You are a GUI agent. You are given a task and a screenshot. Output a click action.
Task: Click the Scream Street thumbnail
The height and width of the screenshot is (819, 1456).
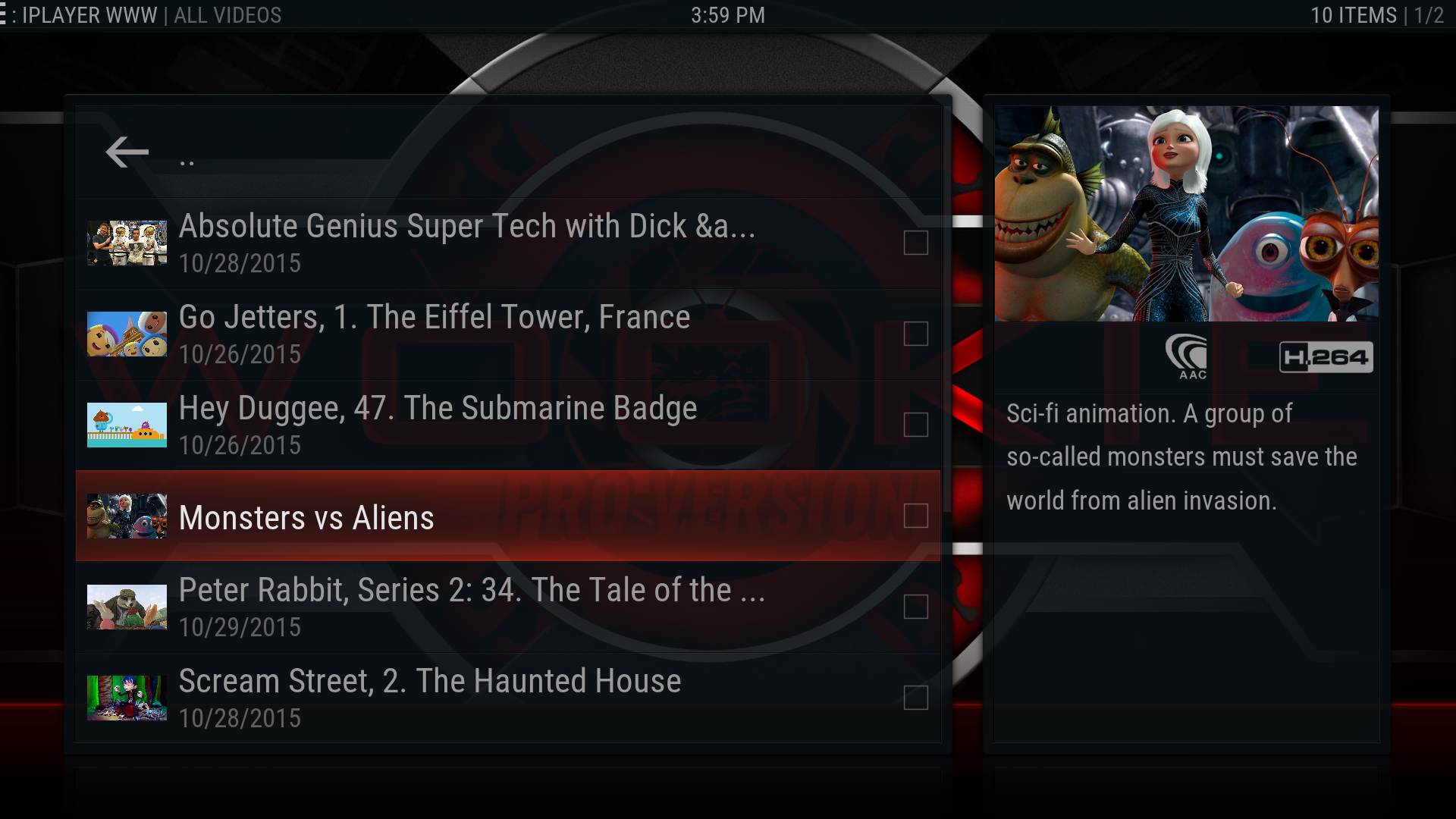tap(127, 698)
